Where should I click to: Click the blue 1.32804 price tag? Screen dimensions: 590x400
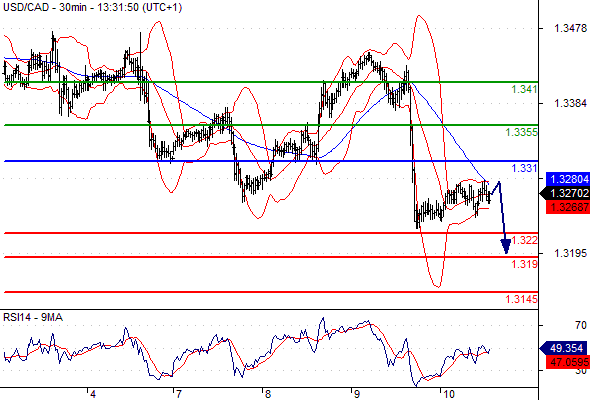[568, 179]
